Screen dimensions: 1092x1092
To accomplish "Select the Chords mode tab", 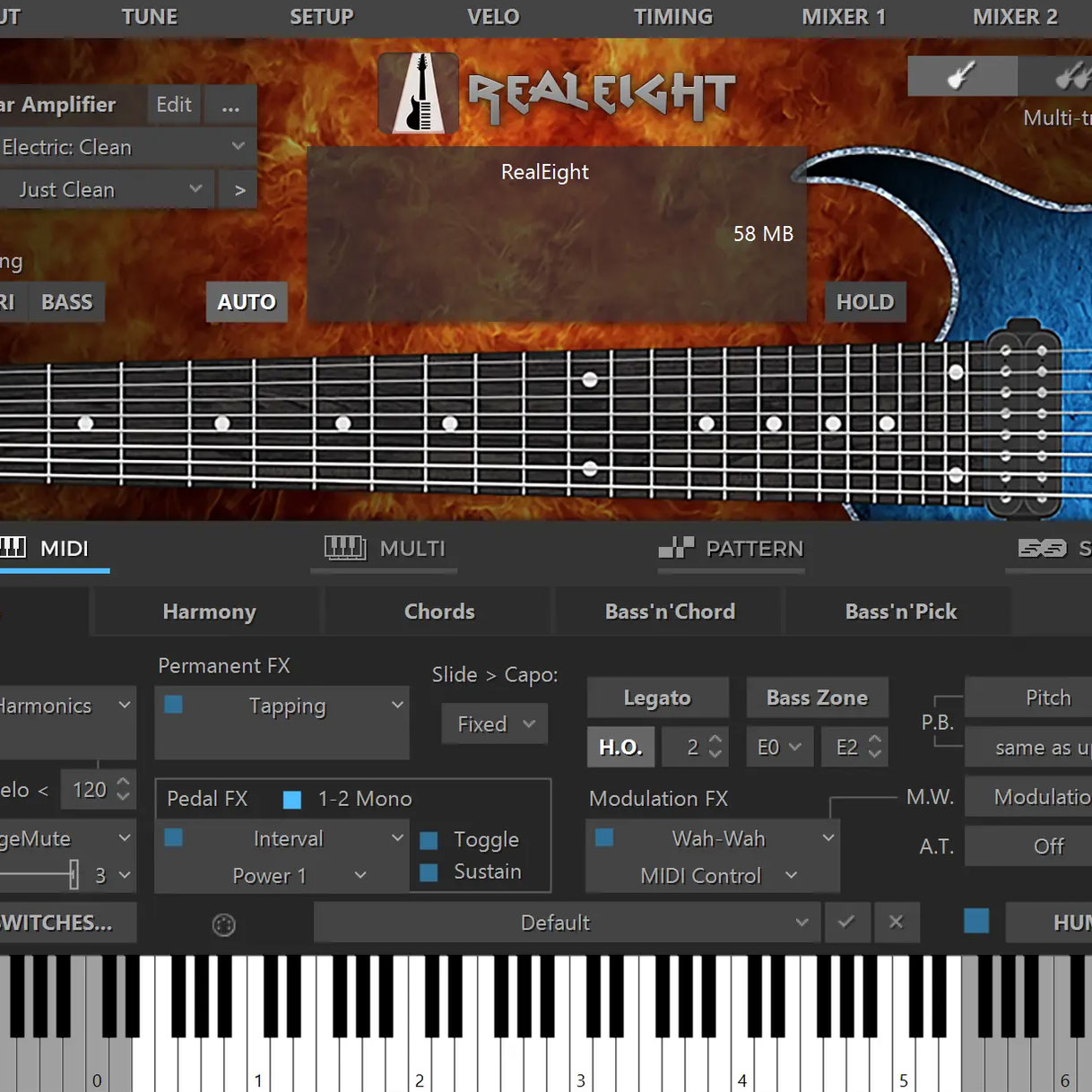I will point(439,611).
